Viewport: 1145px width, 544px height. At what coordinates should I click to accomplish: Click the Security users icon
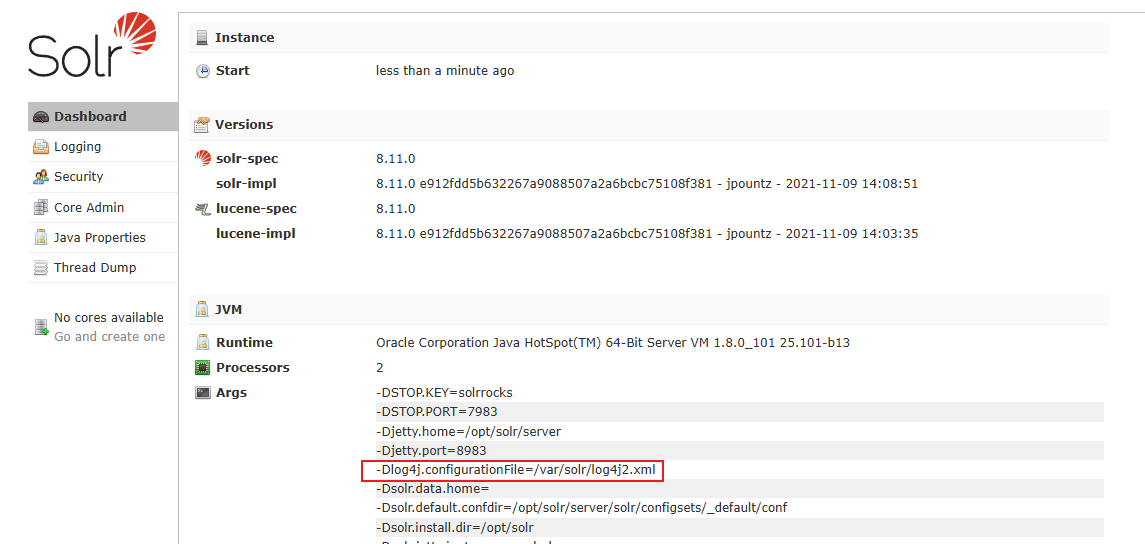(x=41, y=177)
